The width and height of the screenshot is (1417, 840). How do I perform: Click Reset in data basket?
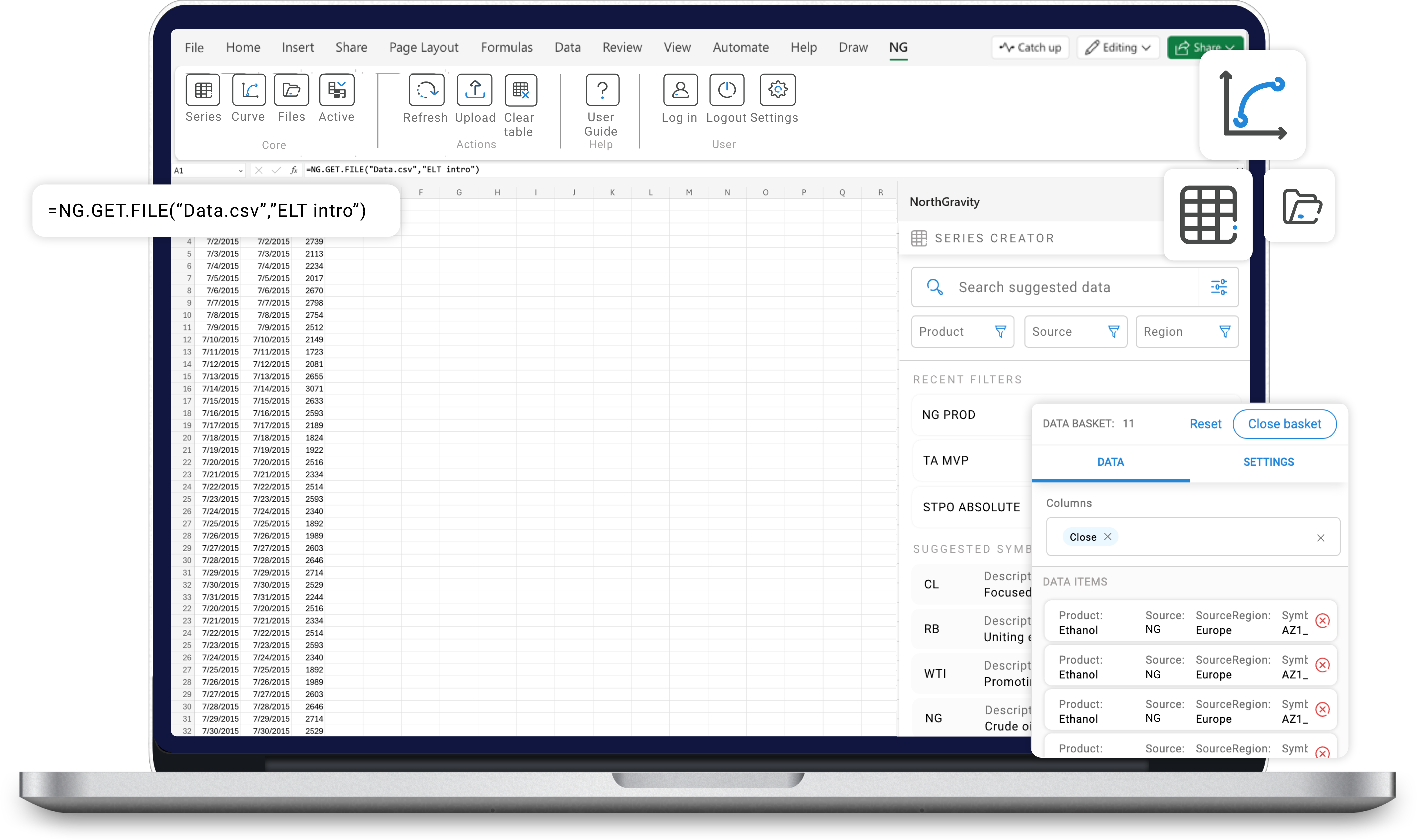[1205, 424]
